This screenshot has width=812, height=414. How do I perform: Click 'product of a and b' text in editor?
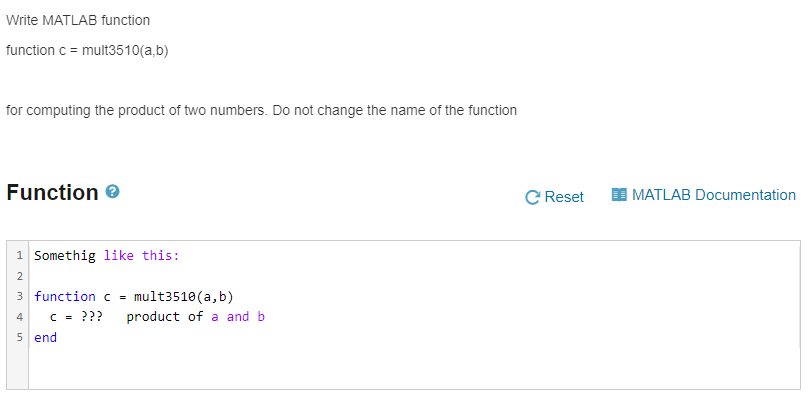(196, 317)
